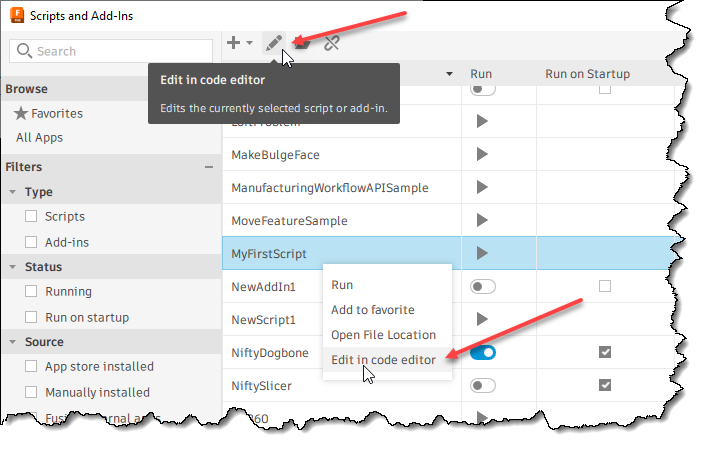The width and height of the screenshot is (707, 450).
Task: Click the pencil Edit in code editor icon
Action: point(273,43)
